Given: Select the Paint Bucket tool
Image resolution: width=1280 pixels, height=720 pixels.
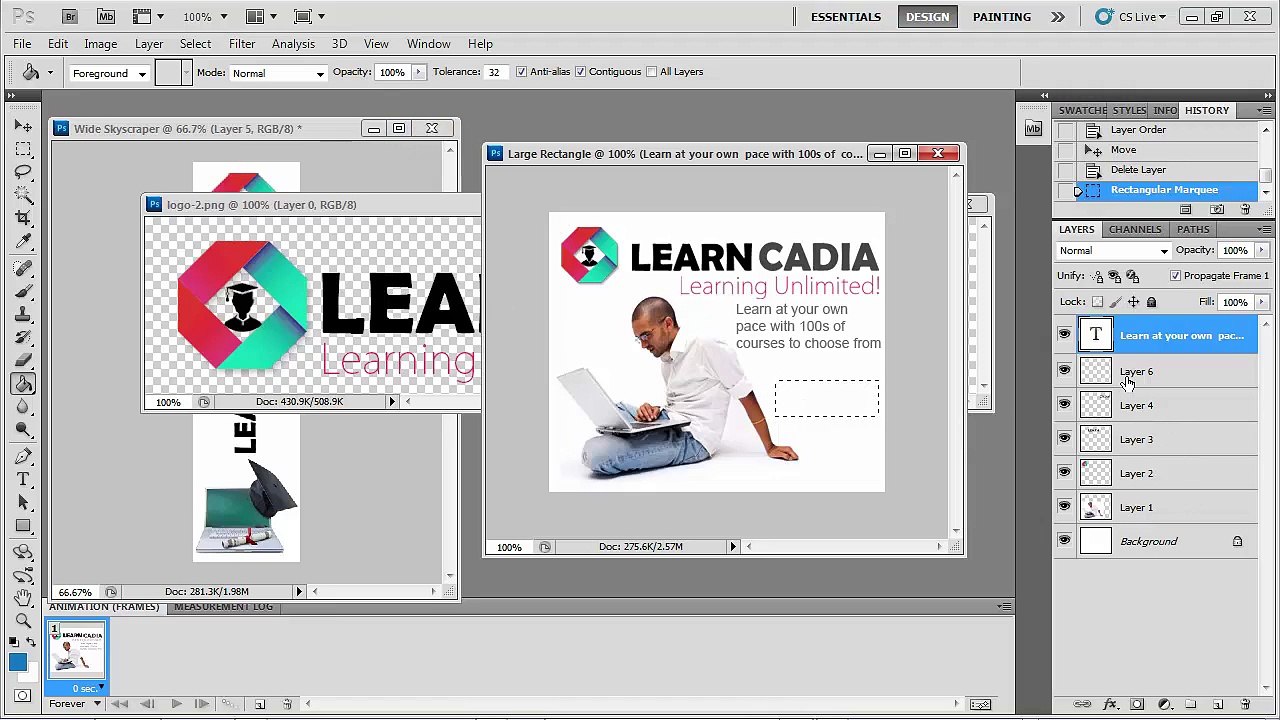Looking at the screenshot, I should tap(23, 384).
